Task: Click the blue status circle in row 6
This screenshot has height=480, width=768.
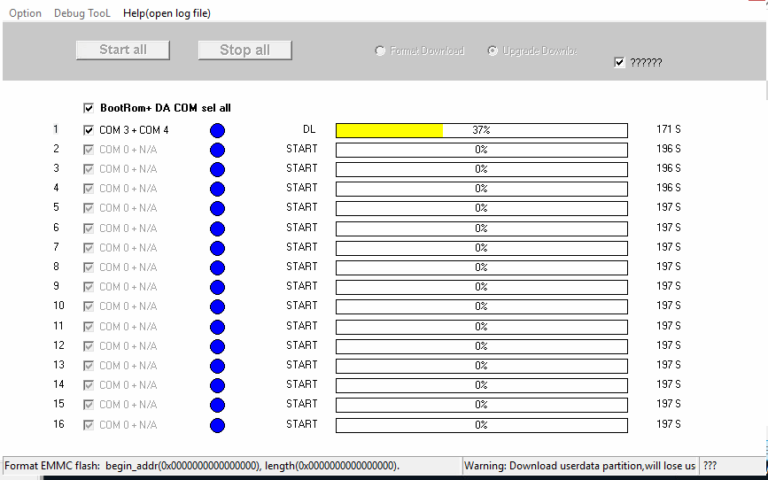Action: (x=217, y=228)
